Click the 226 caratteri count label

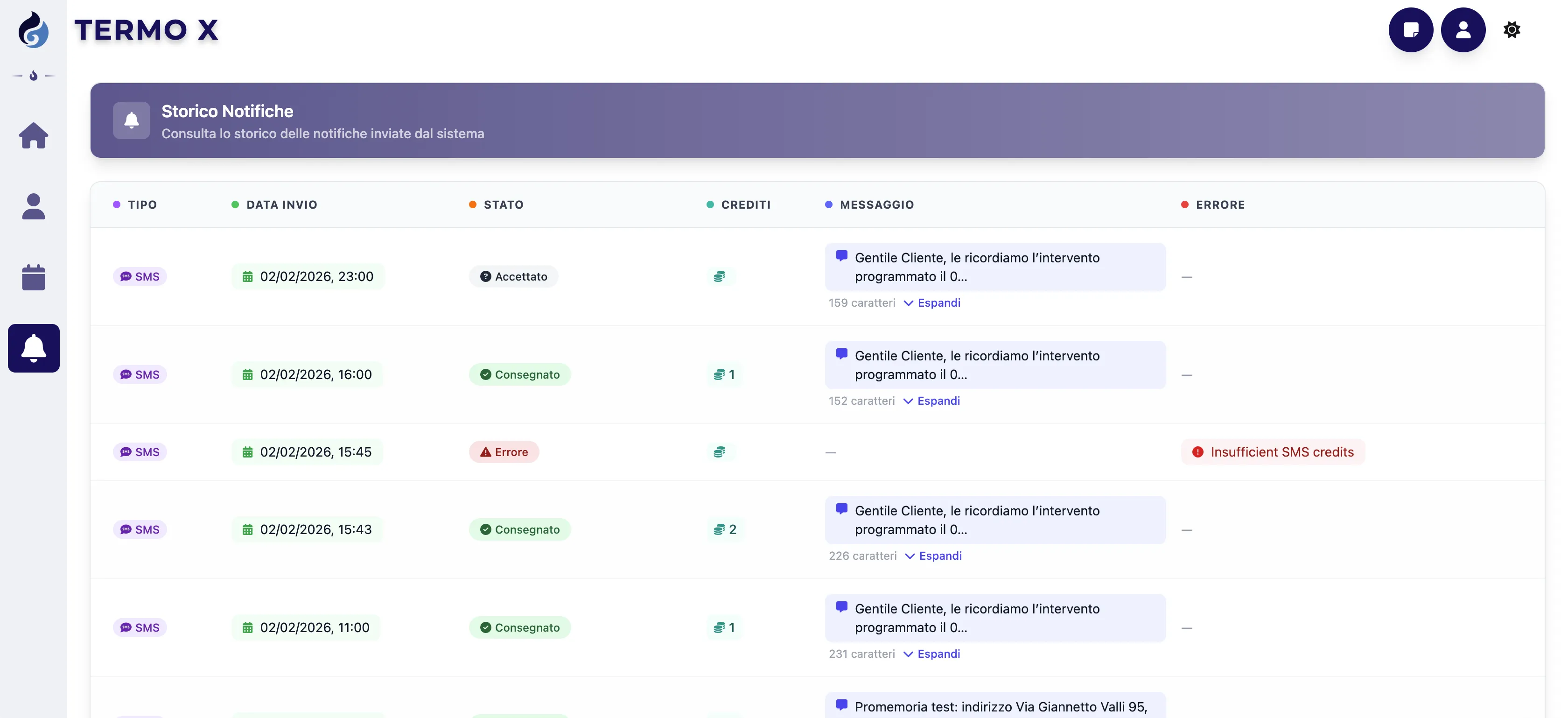pos(862,556)
